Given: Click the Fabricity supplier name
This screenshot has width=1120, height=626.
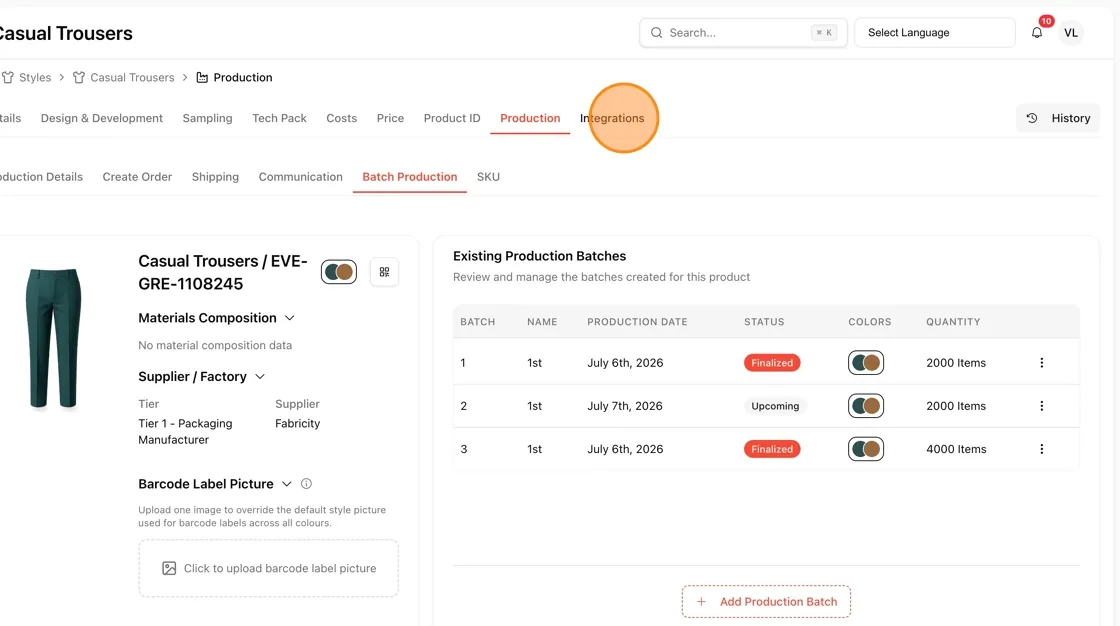Looking at the screenshot, I should pyautogui.click(x=297, y=424).
